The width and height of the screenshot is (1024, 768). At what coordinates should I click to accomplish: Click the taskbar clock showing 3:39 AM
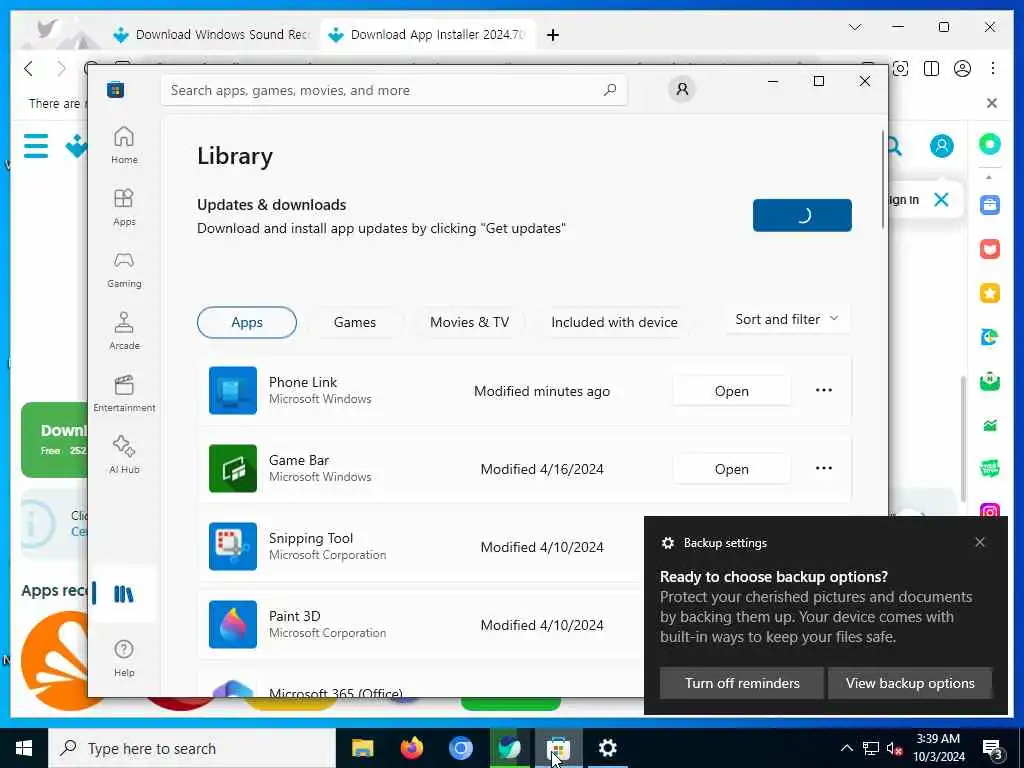pyautogui.click(x=938, y=748)
